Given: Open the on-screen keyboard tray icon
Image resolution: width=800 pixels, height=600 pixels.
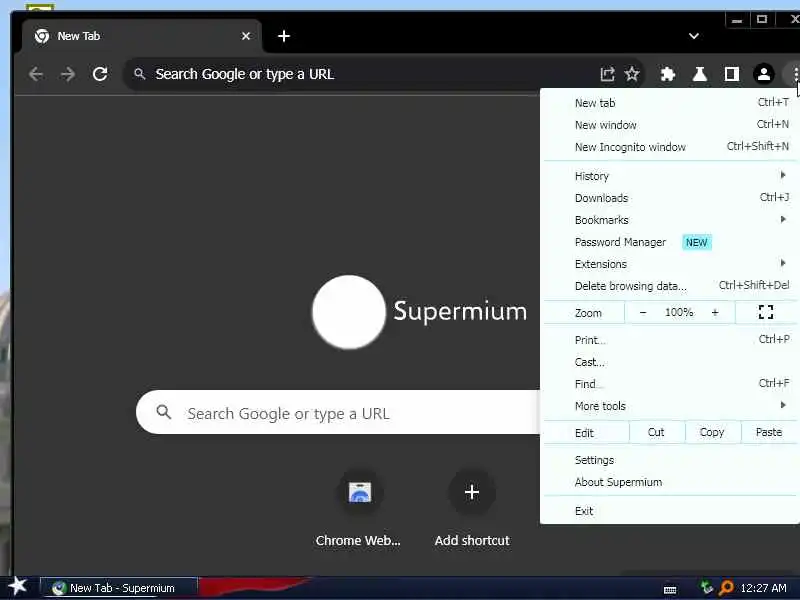Looking at the screenshot, I should (x=670, y=590).
